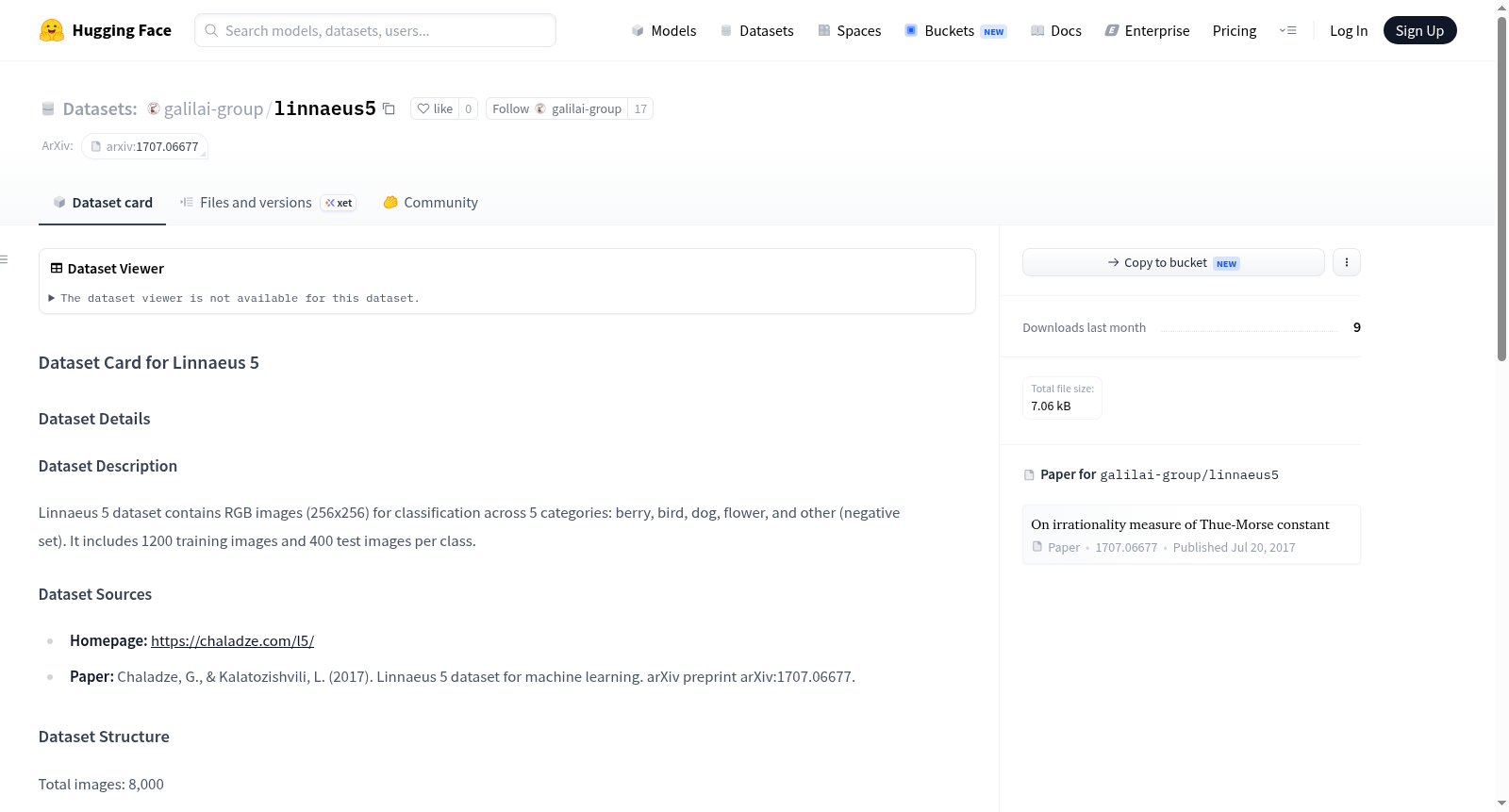Click the Enterprise icon in navigation
The image size is (1509, 812).
tap(1112, 30)
